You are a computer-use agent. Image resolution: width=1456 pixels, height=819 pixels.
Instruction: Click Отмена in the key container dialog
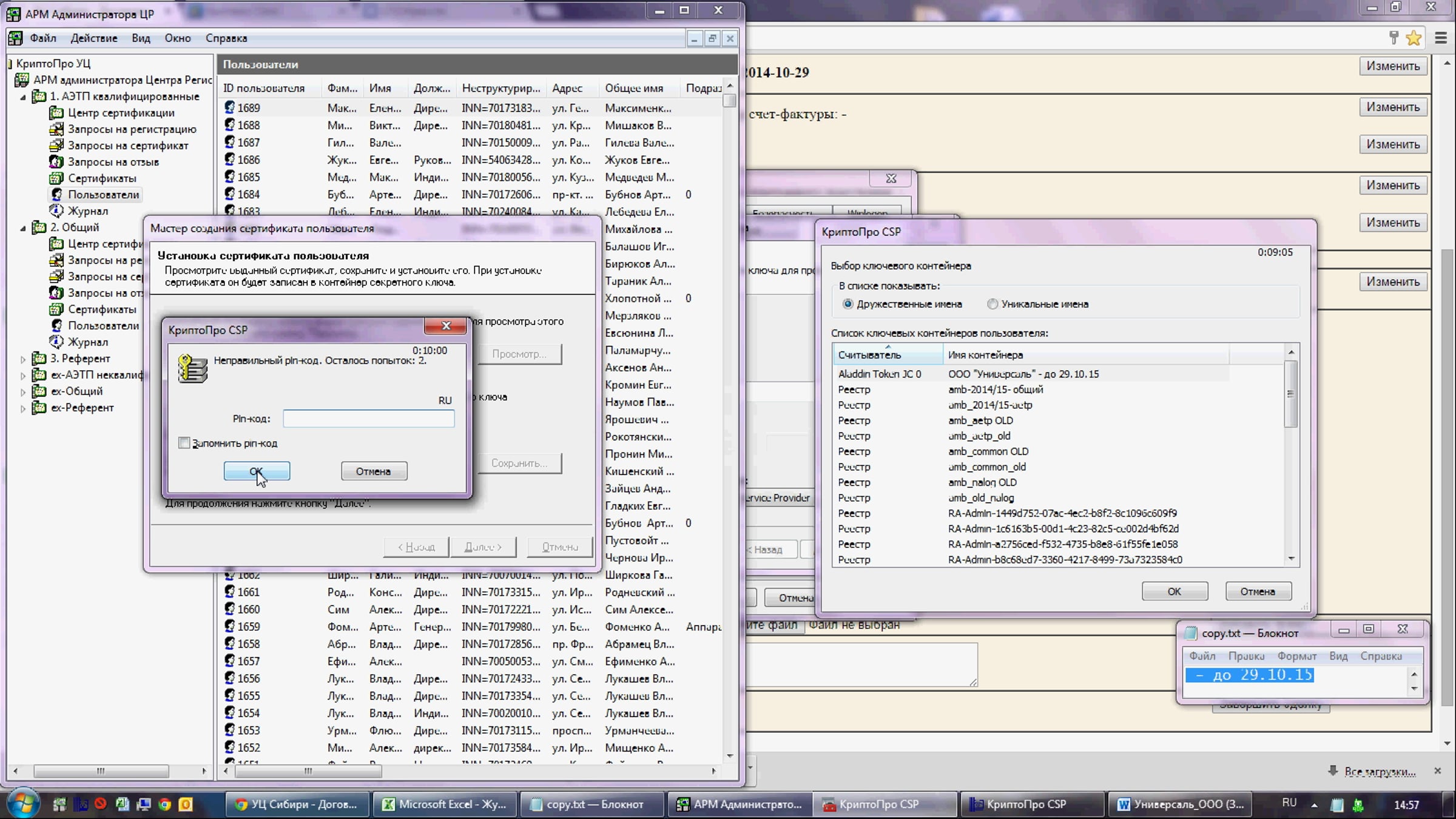point(1258,591)
